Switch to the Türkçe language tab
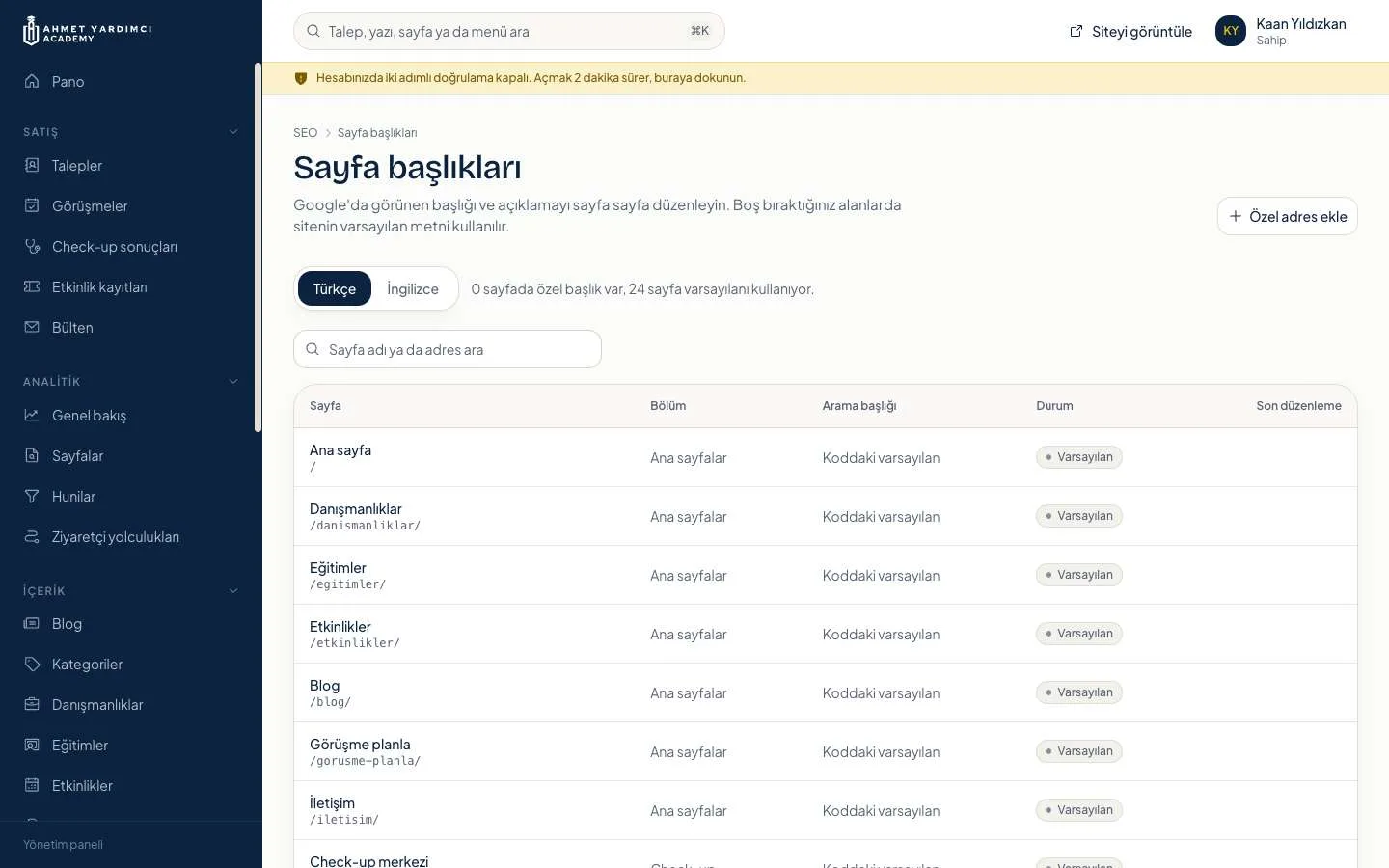 click(x=335, y=288)
